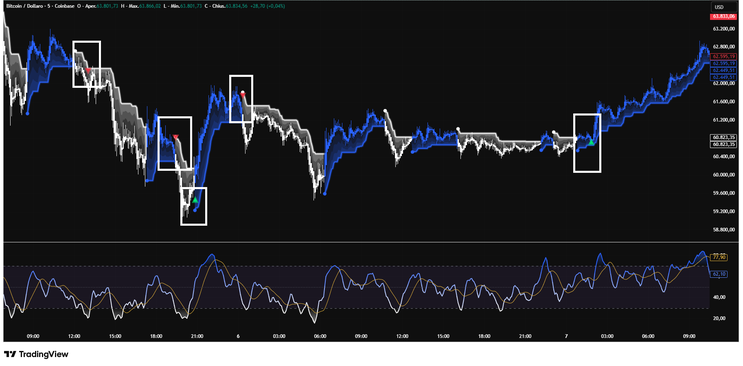Click the red 63.833,06 current price label
This screenshot has height=366, width=743.
point(723,17)
